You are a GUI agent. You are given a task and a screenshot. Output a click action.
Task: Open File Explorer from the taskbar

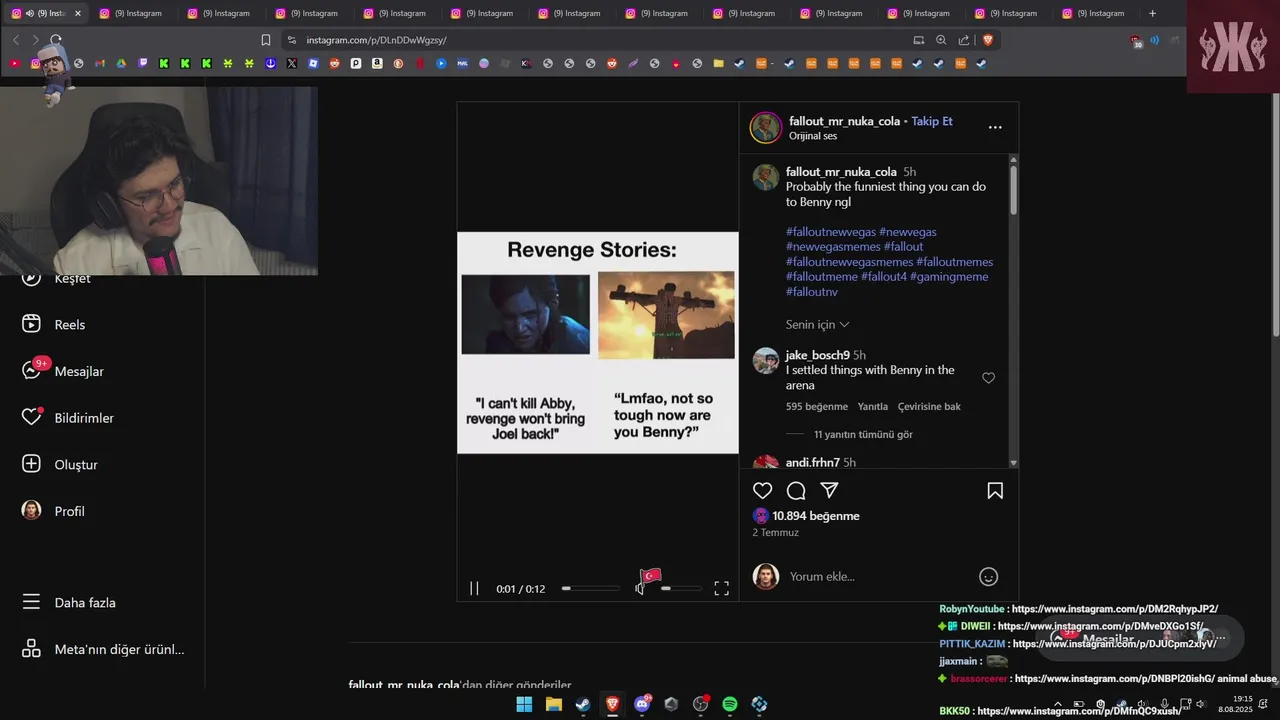[553, 704]
